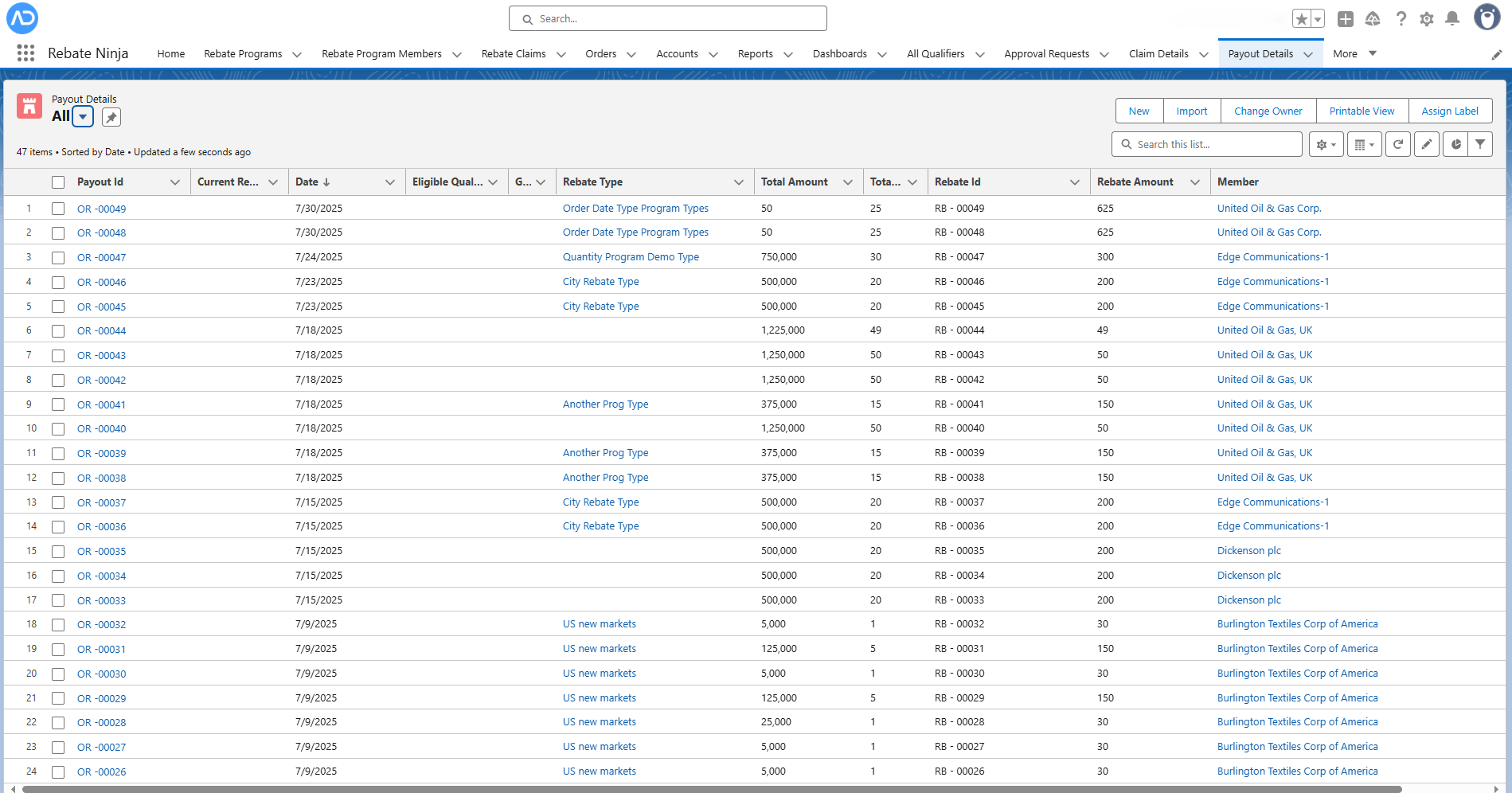
Task: Open inline edit with the pencil icon
Action: (1427, 144)
